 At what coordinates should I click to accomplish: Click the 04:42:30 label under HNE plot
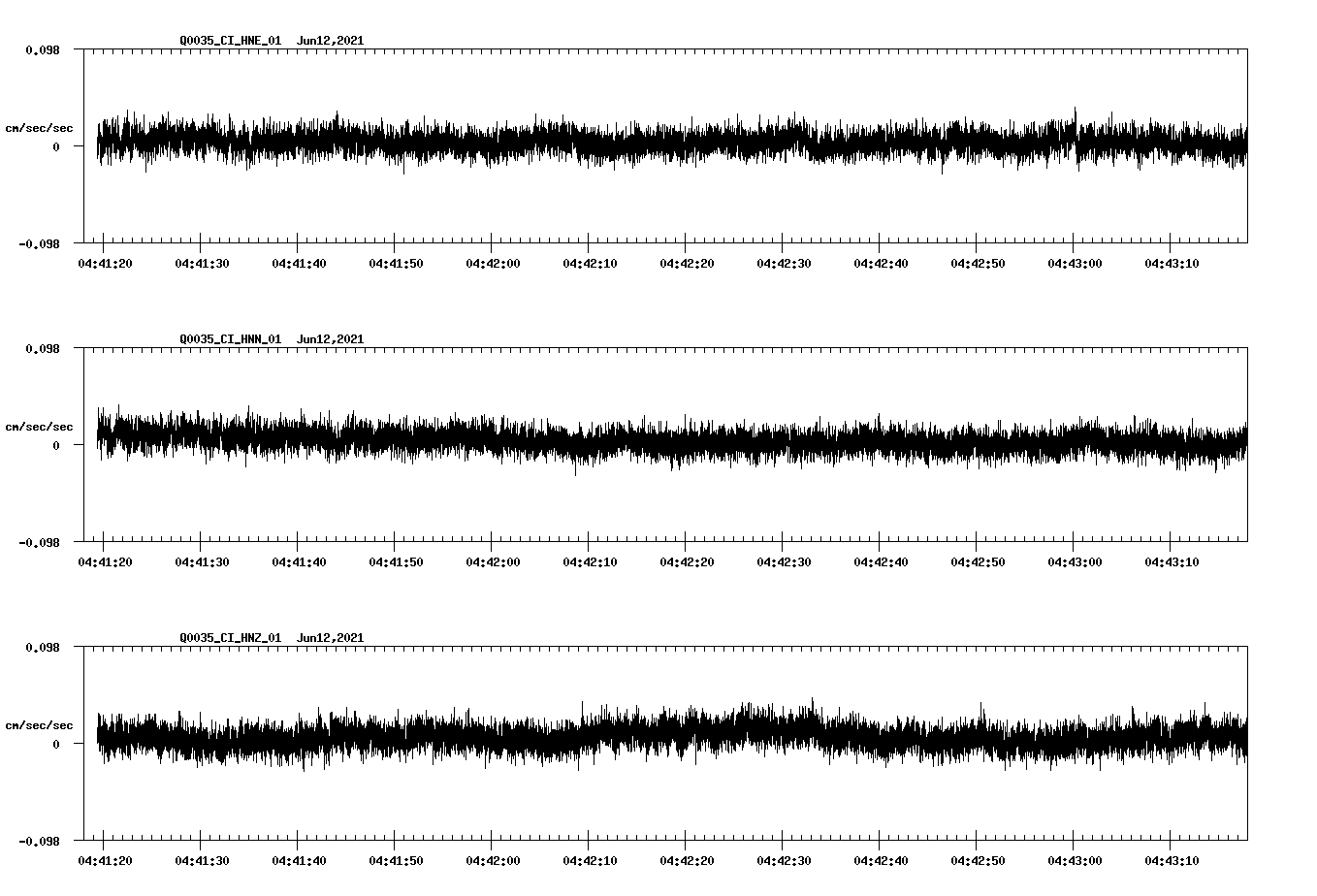(784, 264)
